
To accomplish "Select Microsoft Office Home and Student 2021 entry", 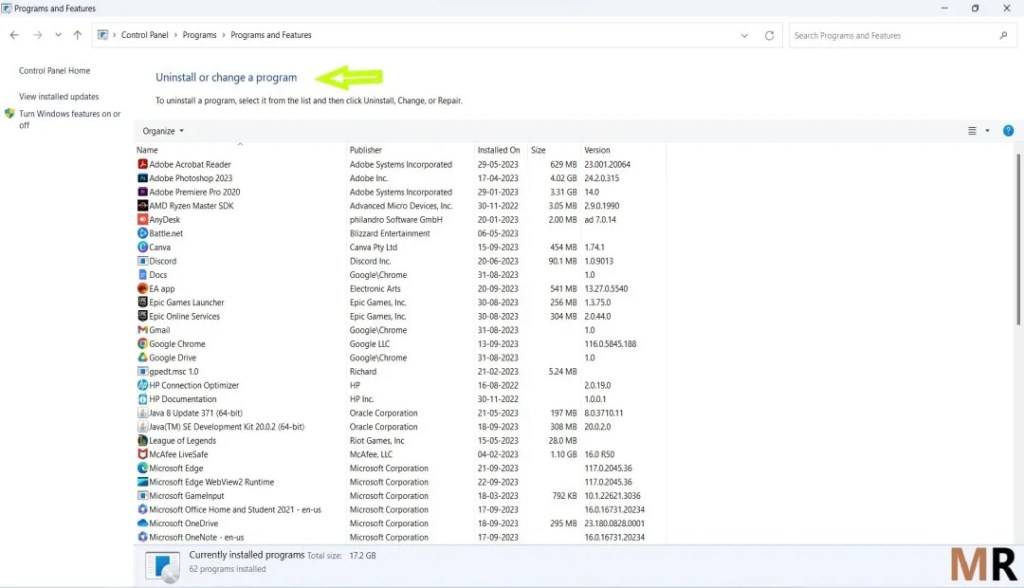I will [x=401, y=510].
